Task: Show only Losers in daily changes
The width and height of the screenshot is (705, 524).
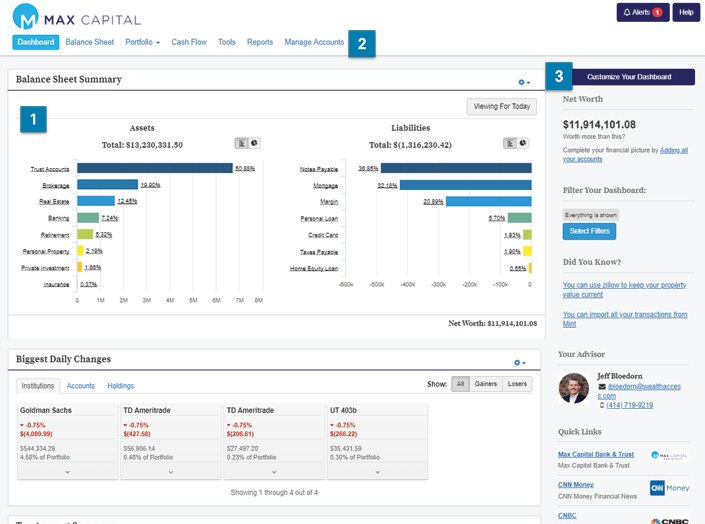Action: [517, 384]
